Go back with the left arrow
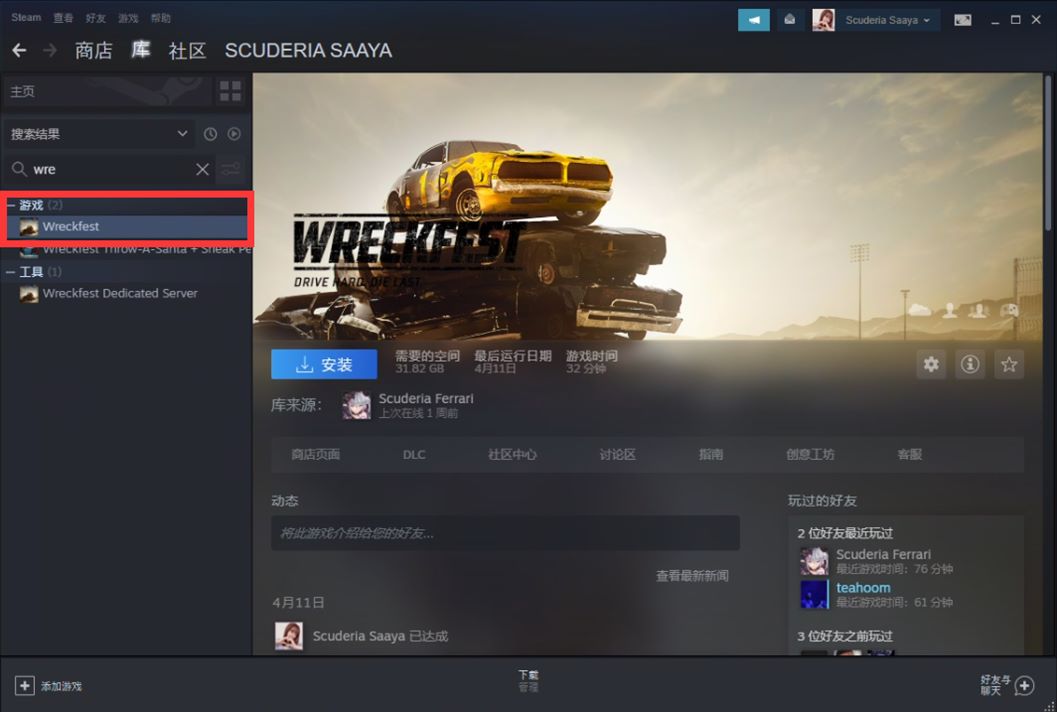Viewport: 1057px width, 712px height. click(19, 50)
